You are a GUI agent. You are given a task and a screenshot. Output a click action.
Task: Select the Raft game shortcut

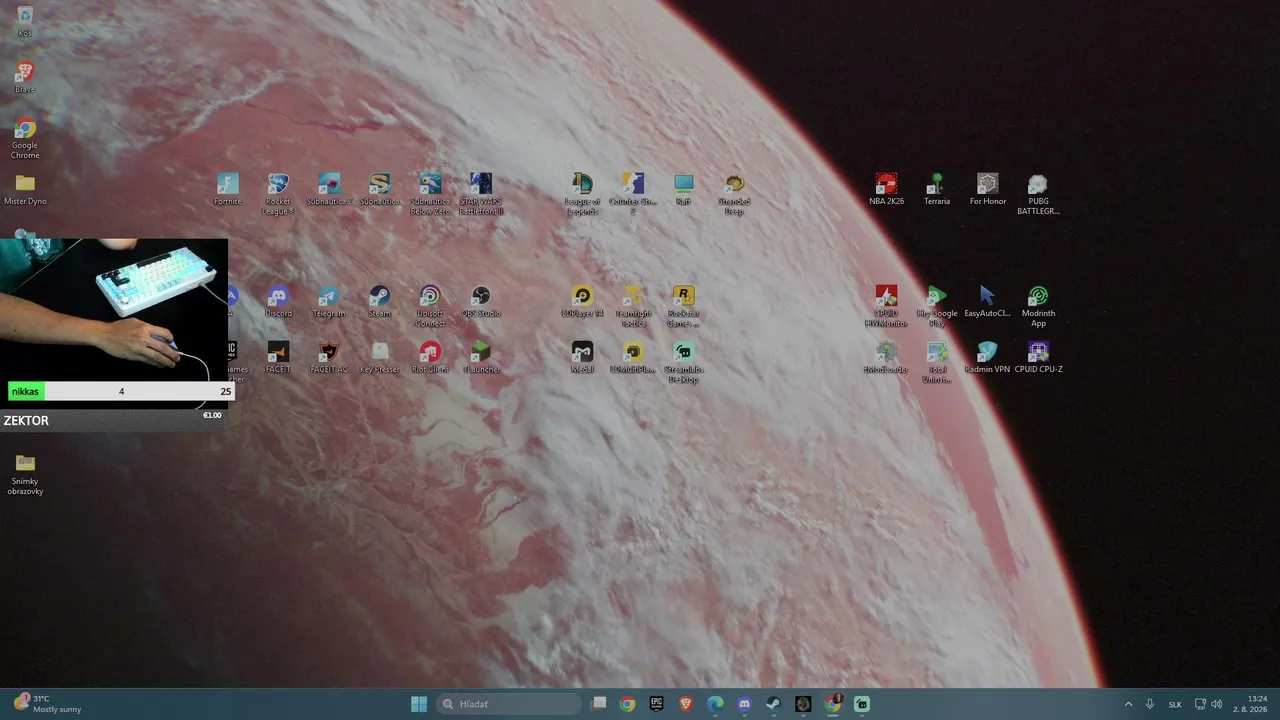coord(683,189)
